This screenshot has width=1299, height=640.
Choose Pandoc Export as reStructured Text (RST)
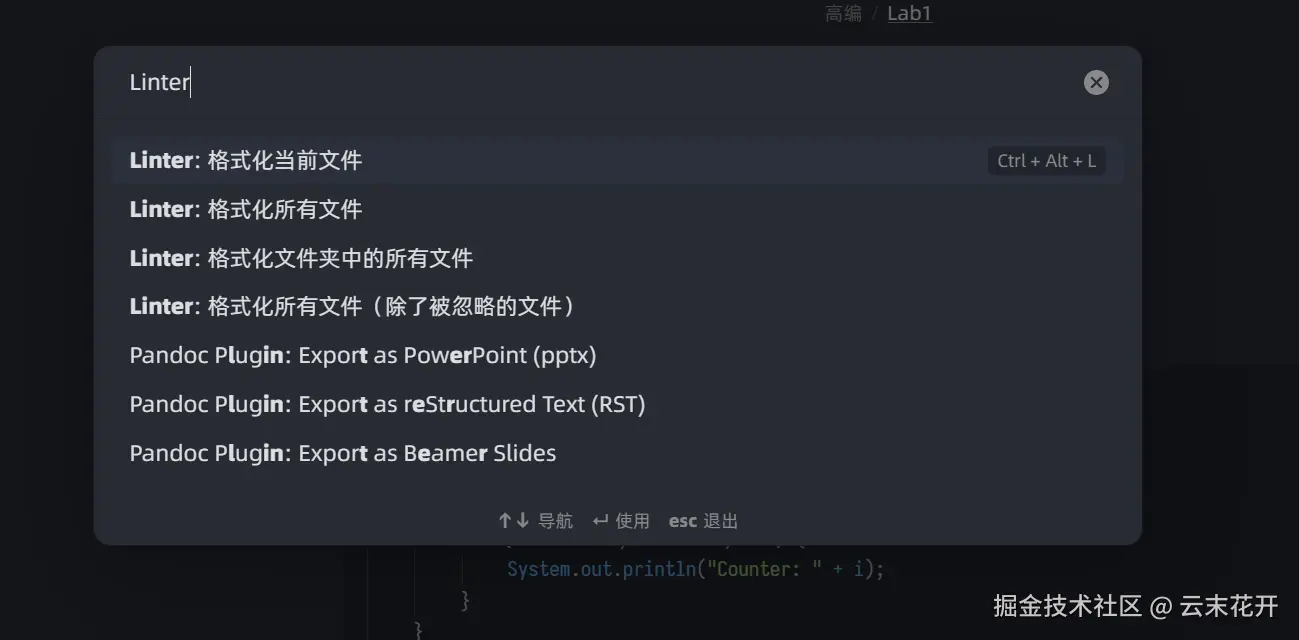pyautogui.click(x=618, y=404)
